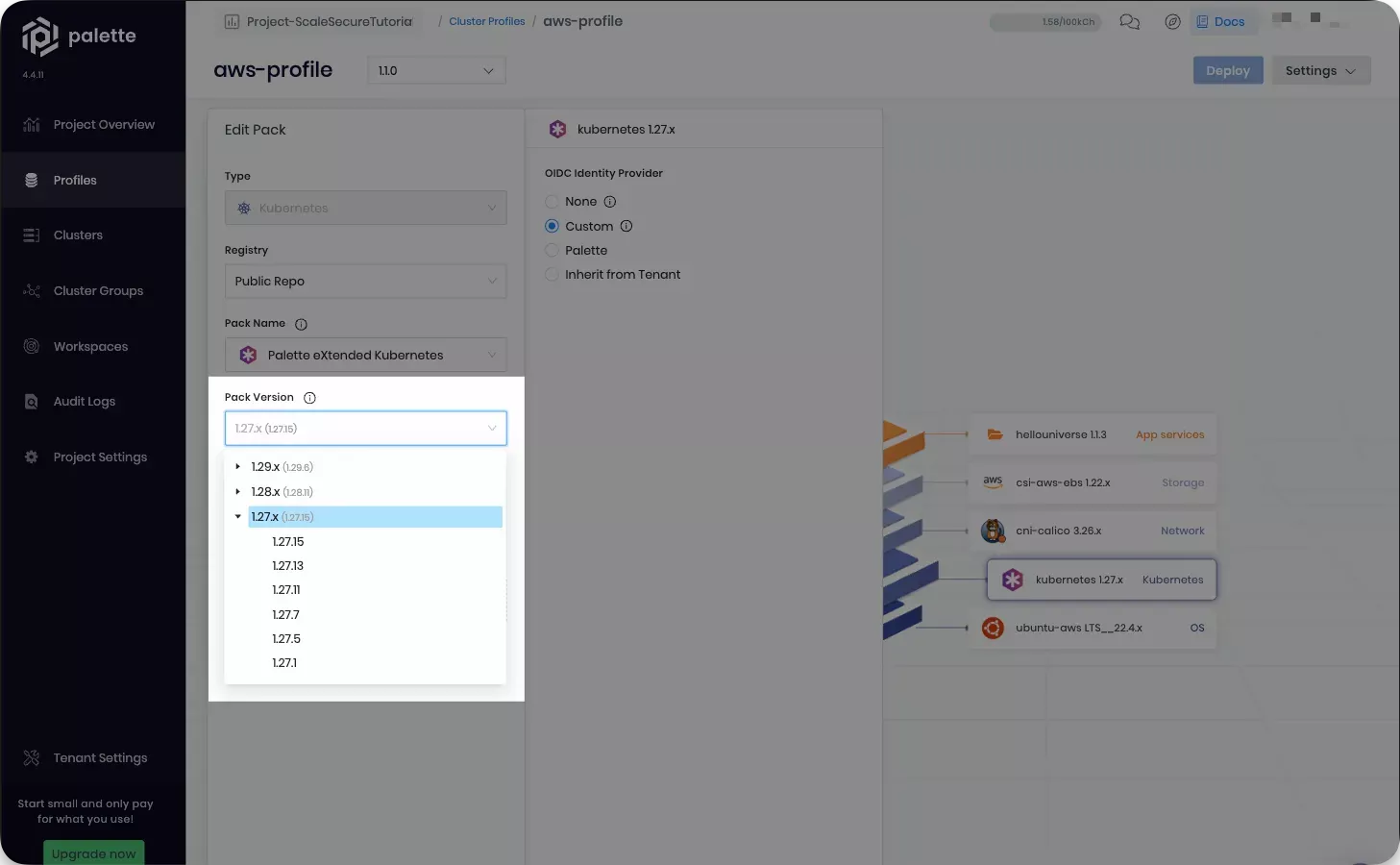Click the Upgrade now button
Screen dimensions: 1400x865
pyautogui.click(x=94, y=853)
